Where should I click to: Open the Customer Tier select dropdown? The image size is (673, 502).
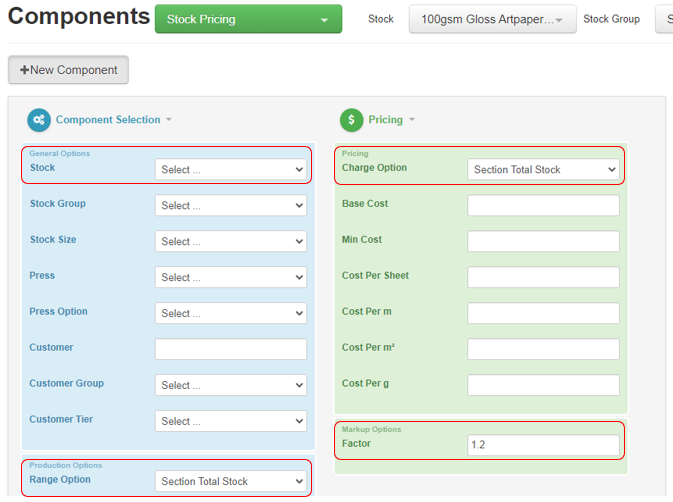pos(231,421)
